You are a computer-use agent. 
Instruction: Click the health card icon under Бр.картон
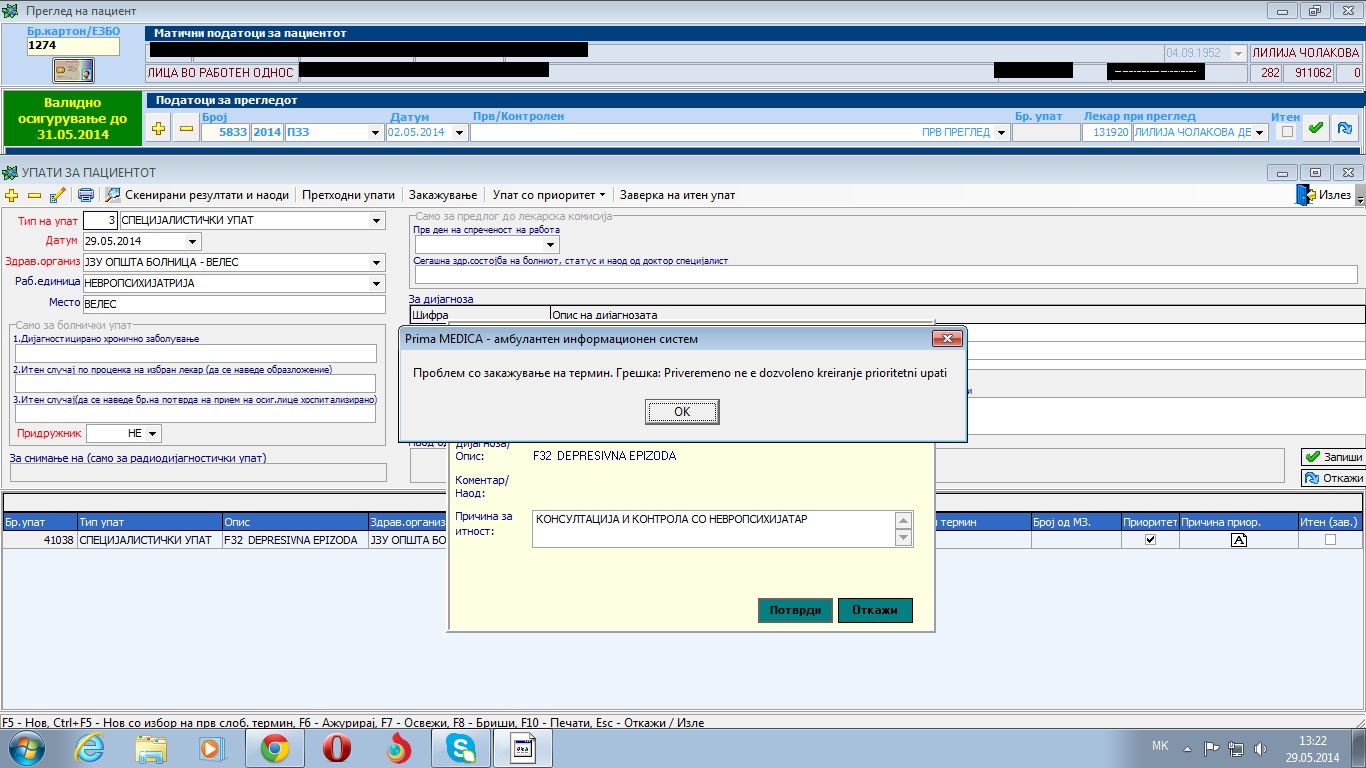click(x=73, y=71)
